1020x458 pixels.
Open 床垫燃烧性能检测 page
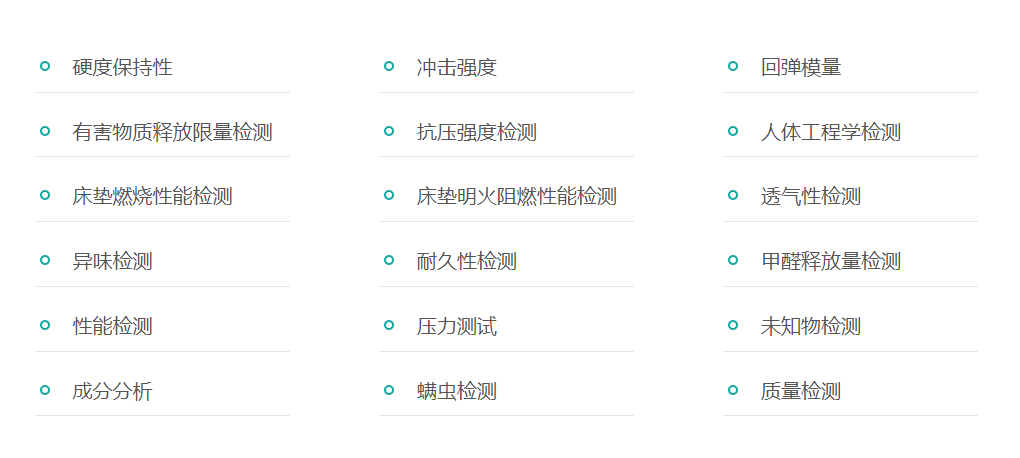pos(152,197)
